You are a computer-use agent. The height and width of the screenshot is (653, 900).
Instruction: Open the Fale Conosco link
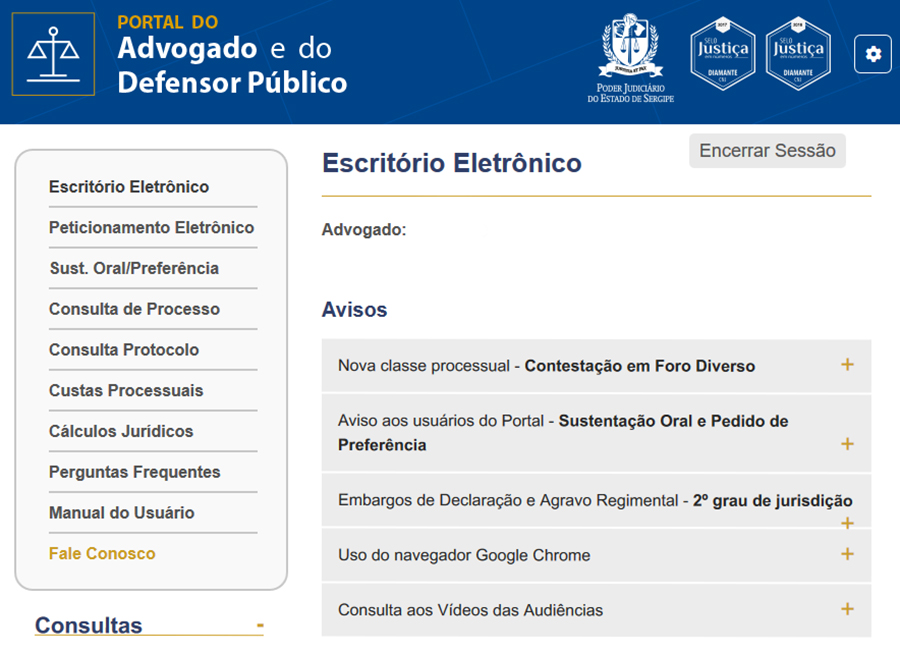102,554
